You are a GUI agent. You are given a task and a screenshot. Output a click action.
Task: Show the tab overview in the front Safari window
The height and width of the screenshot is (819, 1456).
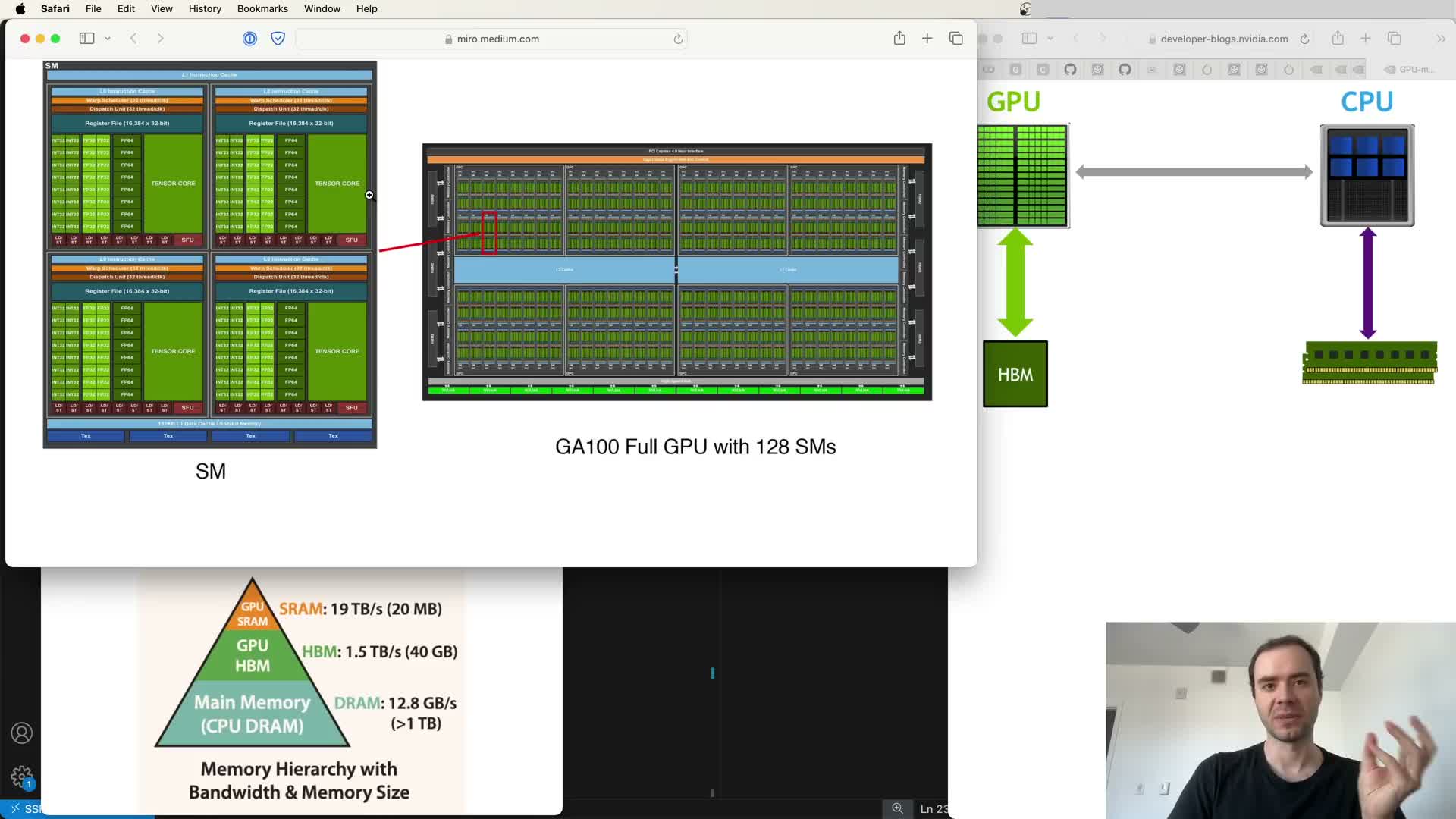tap(955, 39)
